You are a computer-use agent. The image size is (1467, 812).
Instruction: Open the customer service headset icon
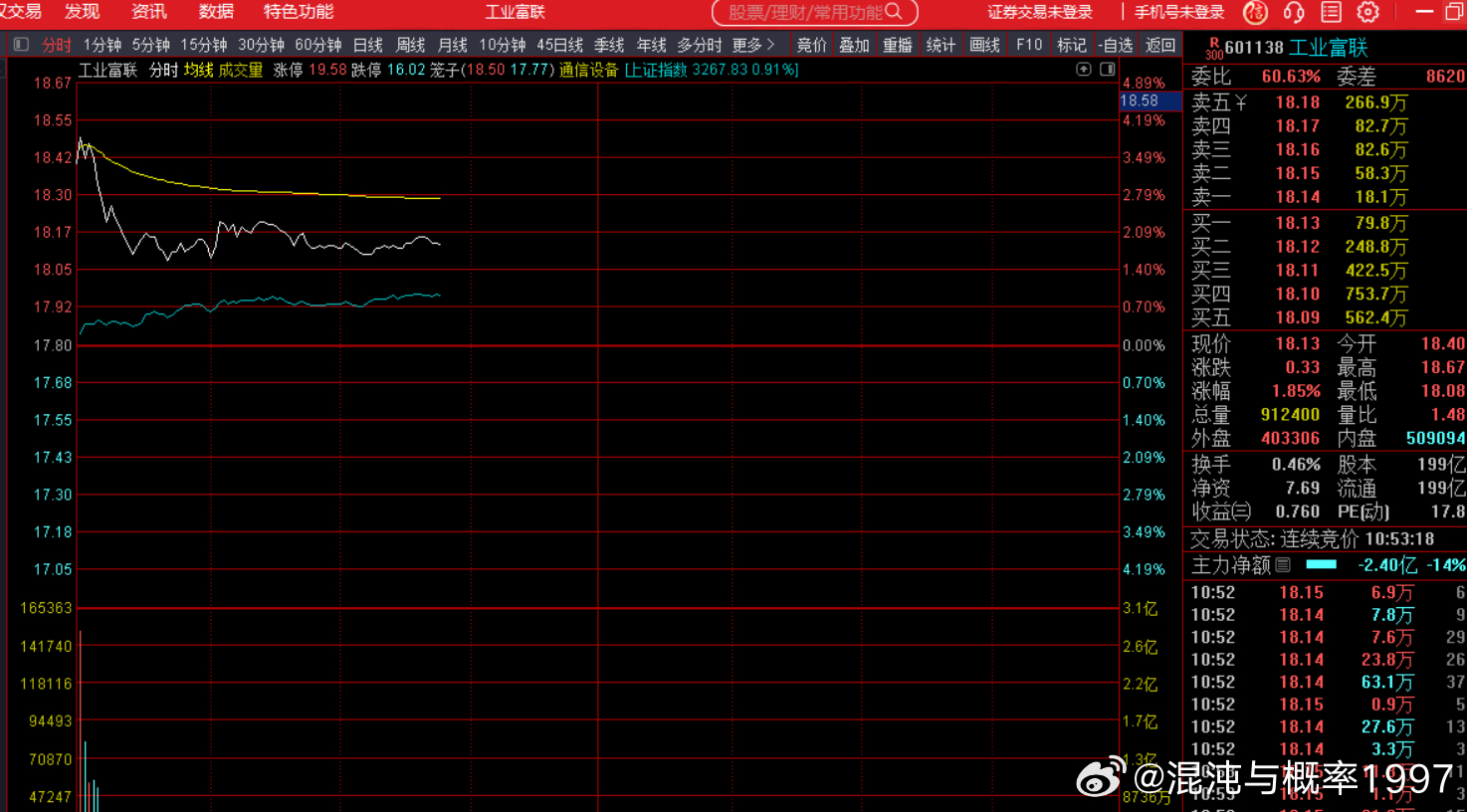click(x=1294, y=12)
